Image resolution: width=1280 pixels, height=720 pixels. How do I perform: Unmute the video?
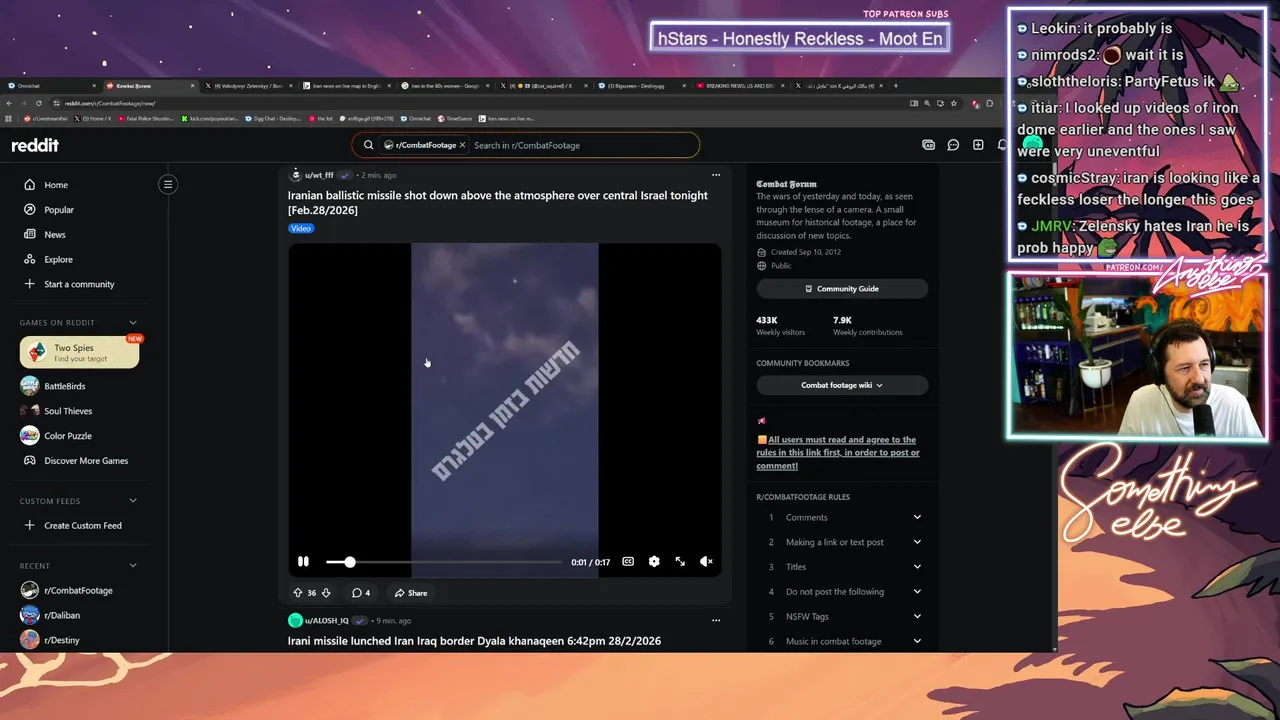(x=706, y=562)
